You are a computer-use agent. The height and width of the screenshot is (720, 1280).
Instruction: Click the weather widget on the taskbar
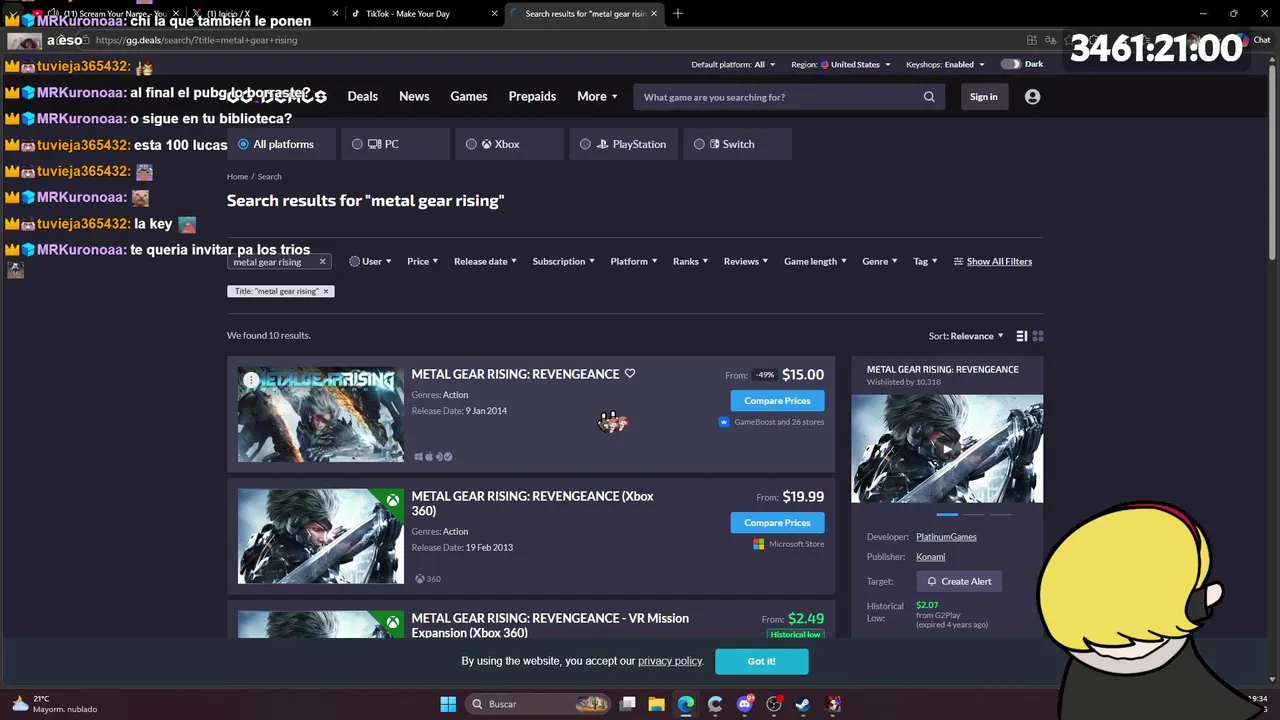[55, 704]
